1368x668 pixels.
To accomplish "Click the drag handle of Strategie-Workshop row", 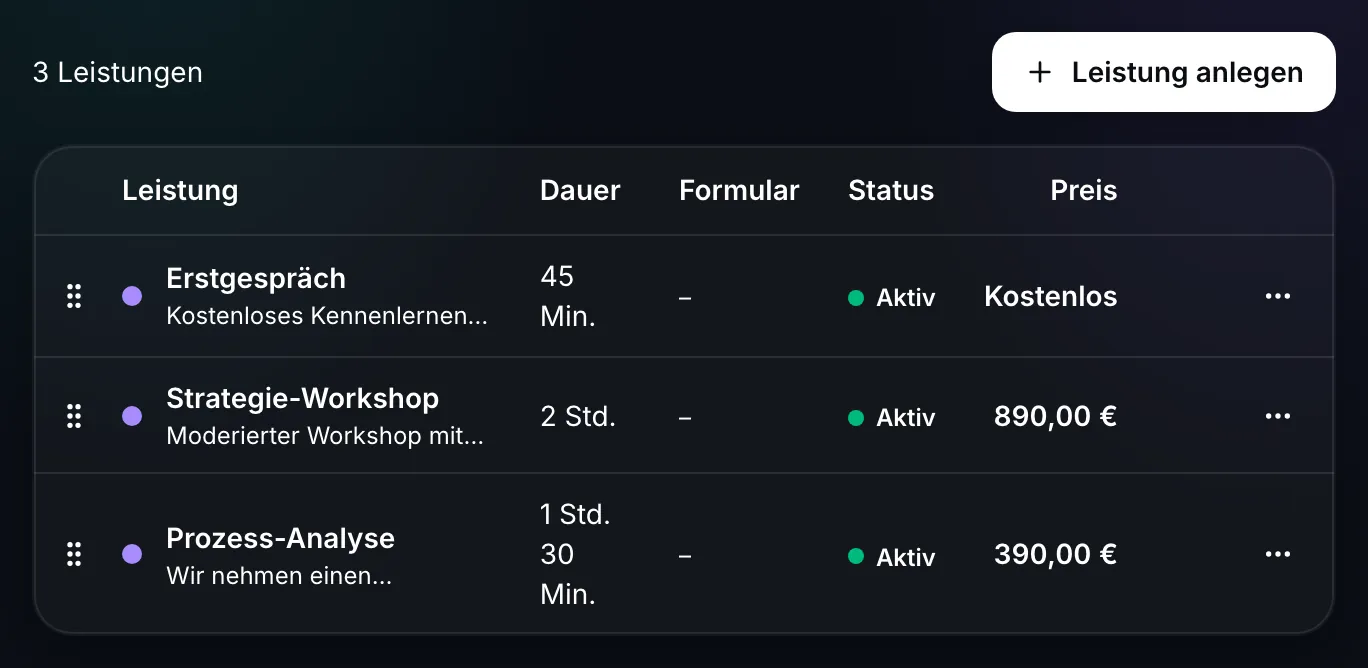I will coord(73,416).
